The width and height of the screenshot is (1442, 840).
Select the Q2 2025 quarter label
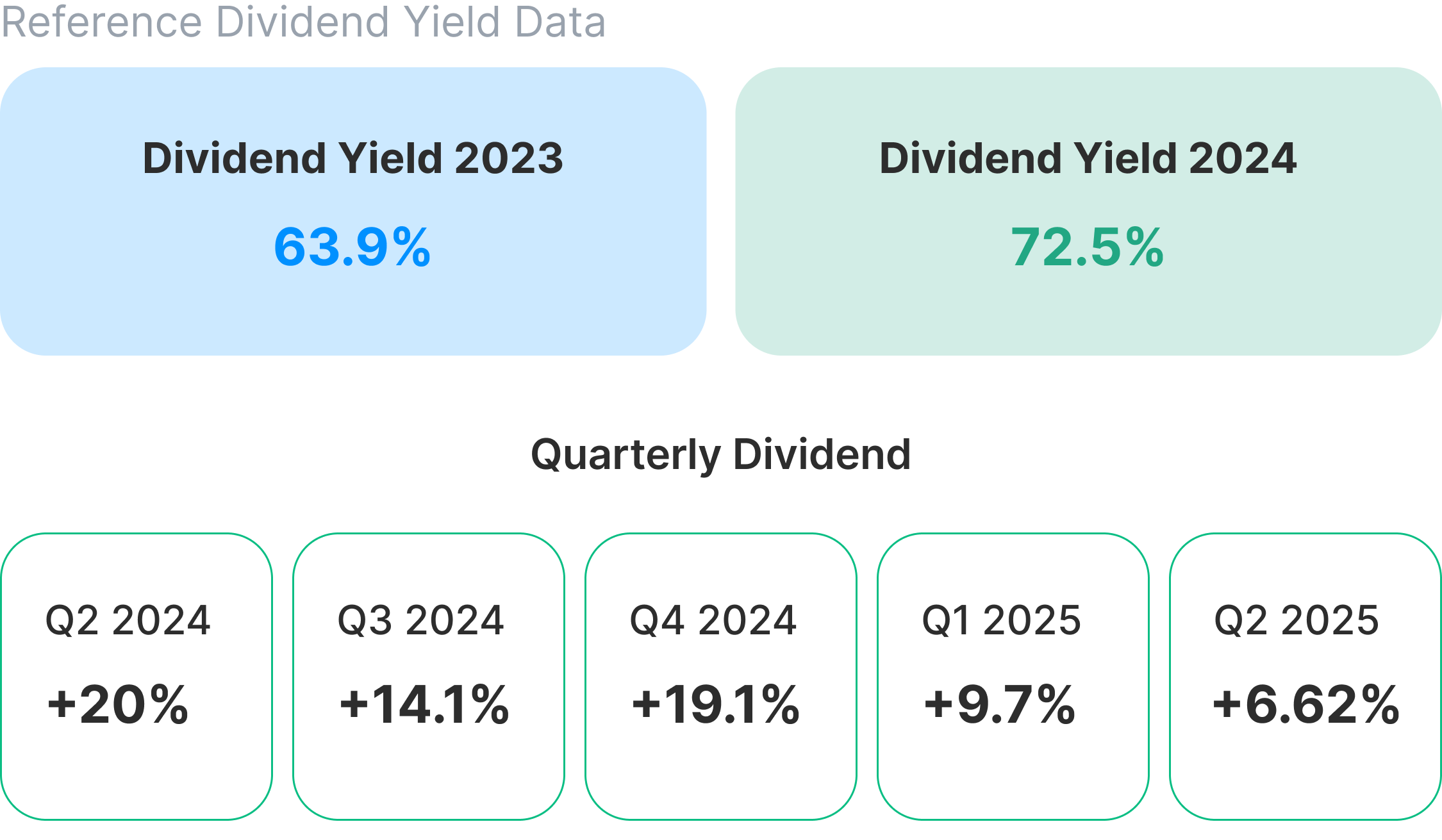click(x=1297, y=620)
